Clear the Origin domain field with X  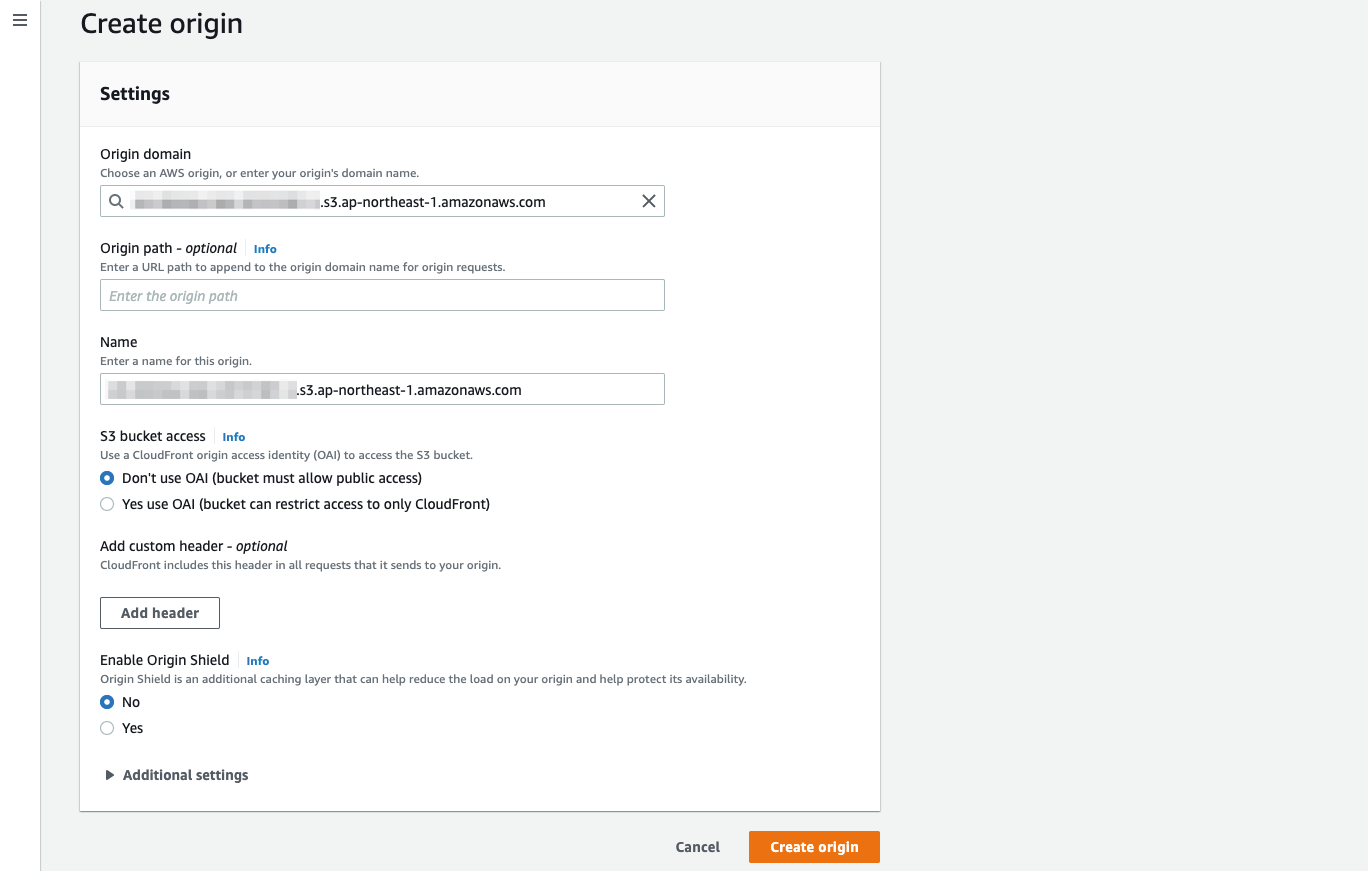(x=649, y=202)
